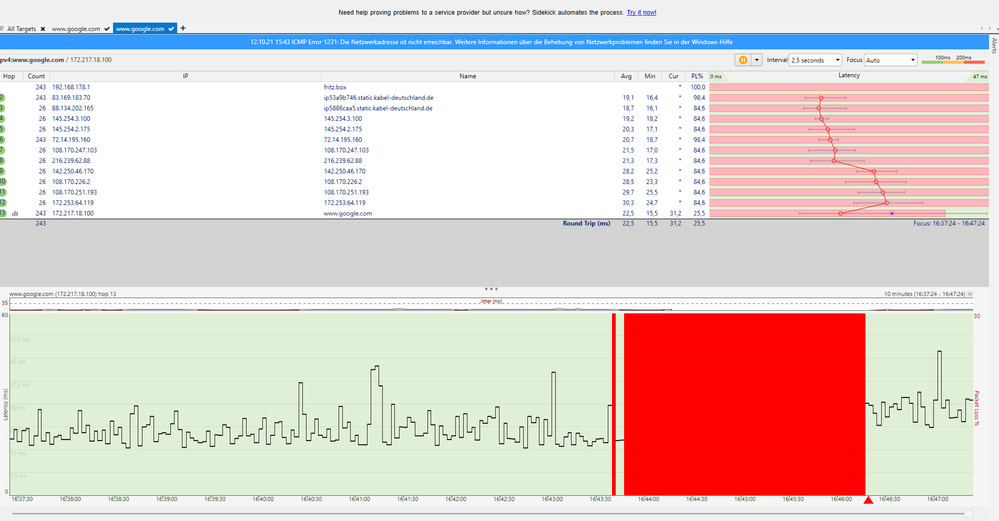Screen dimensions: 999x521
Task: Click the ICMP Error 1231 notification banner
Action: coord(494,43)
